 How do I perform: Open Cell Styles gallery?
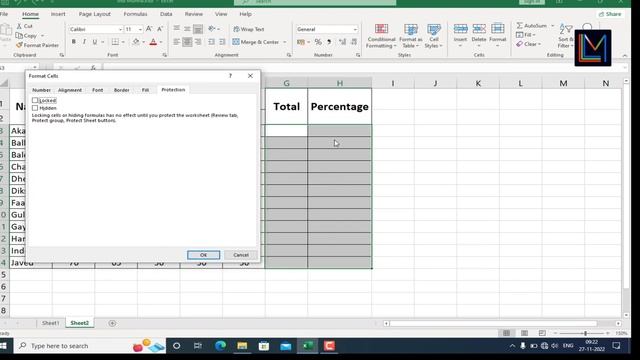(x=433, y=36)
